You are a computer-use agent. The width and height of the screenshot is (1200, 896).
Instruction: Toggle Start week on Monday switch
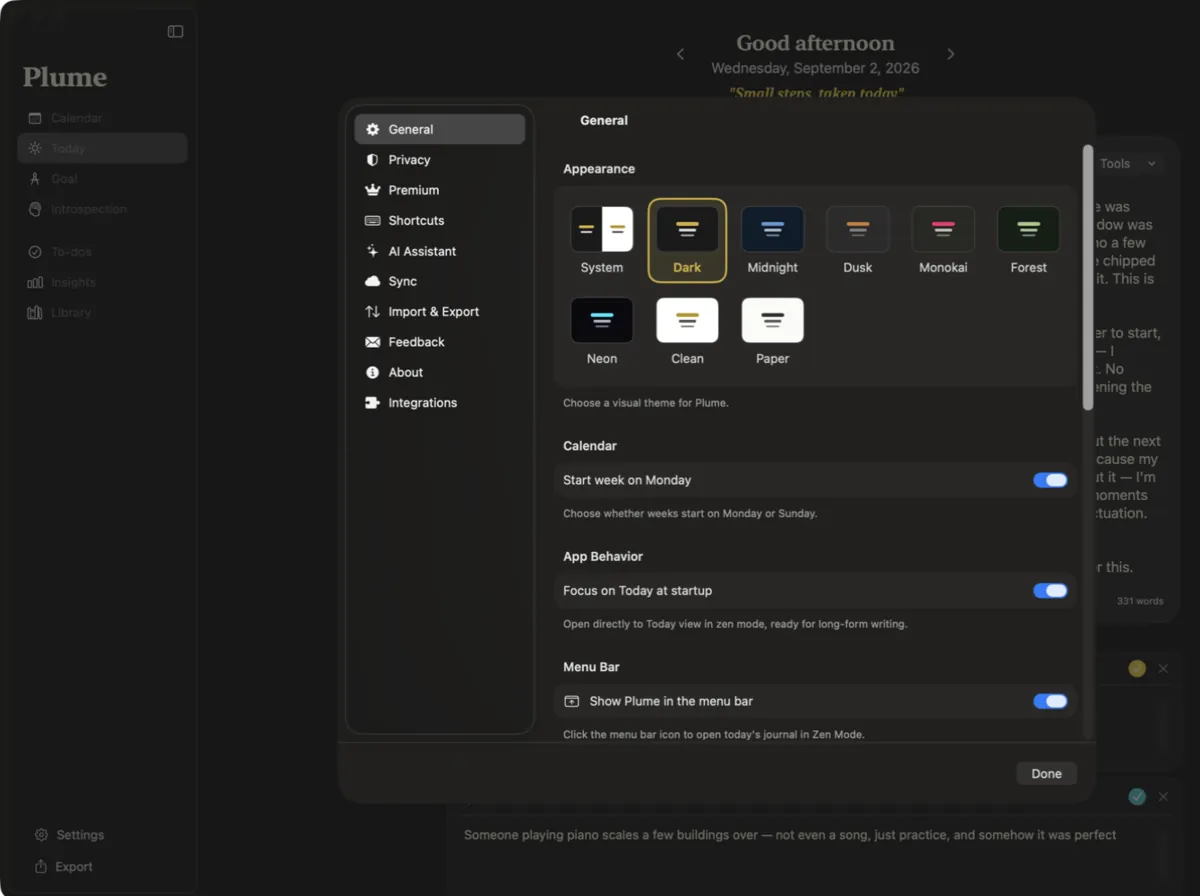(x=1050, y=480)
